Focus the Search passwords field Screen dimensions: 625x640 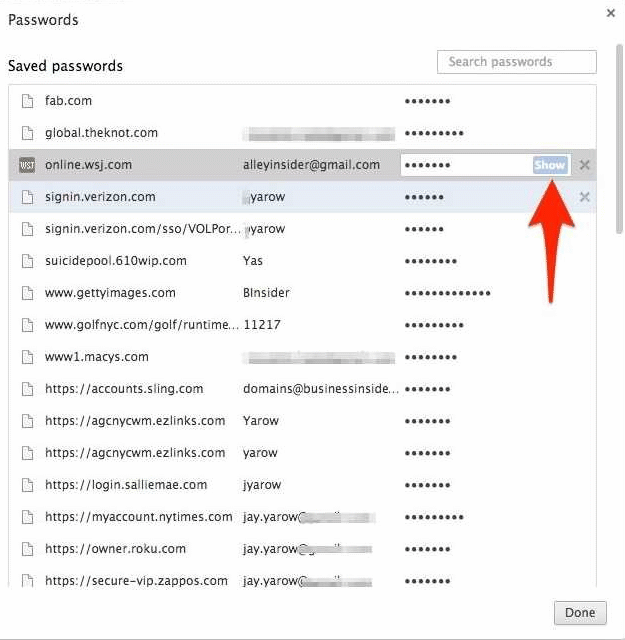(x=516, y=62)
